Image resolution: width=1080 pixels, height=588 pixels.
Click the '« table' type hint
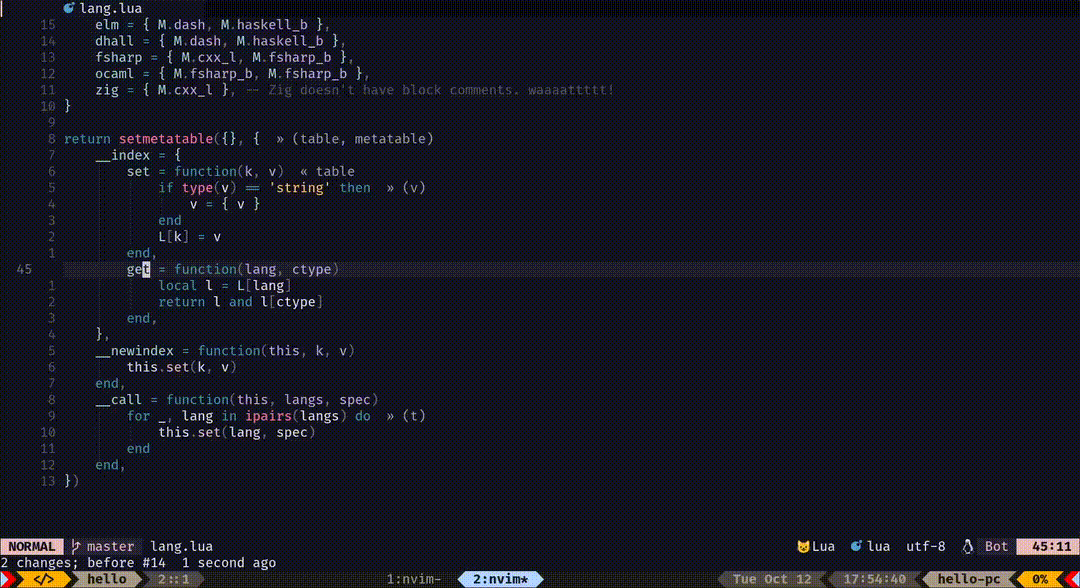tap(327, 171)
